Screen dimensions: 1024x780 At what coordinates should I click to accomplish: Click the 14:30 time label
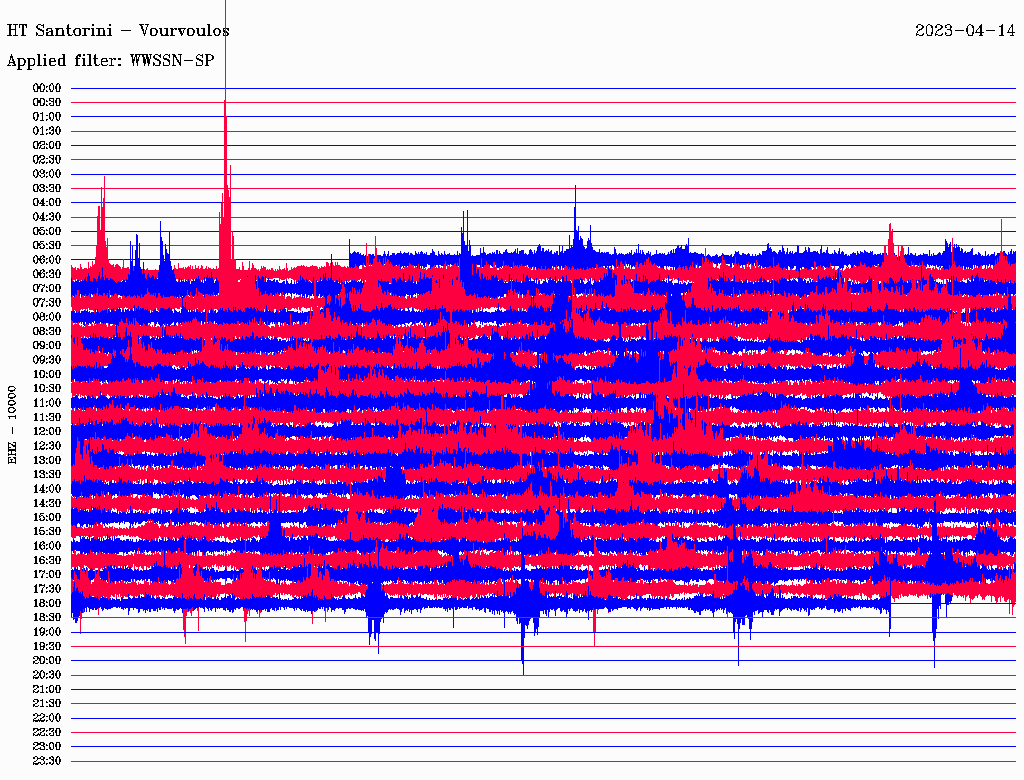(47, 503)
